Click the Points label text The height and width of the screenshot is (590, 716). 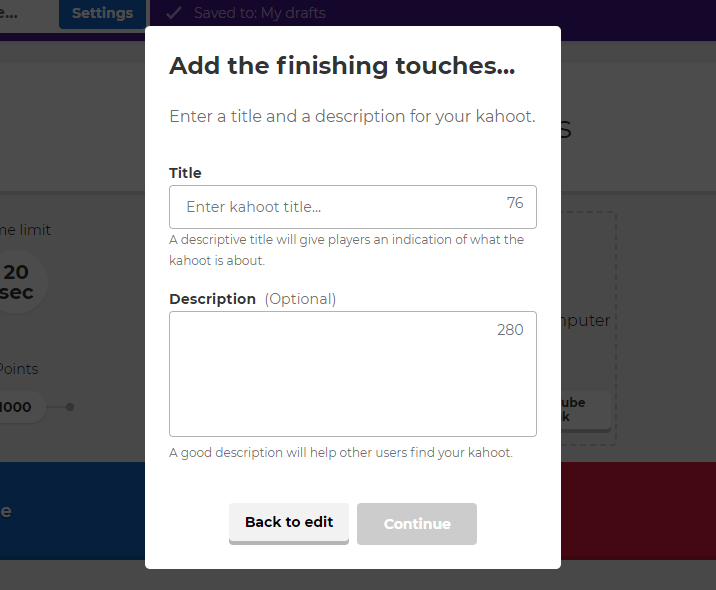click(20, 369)
